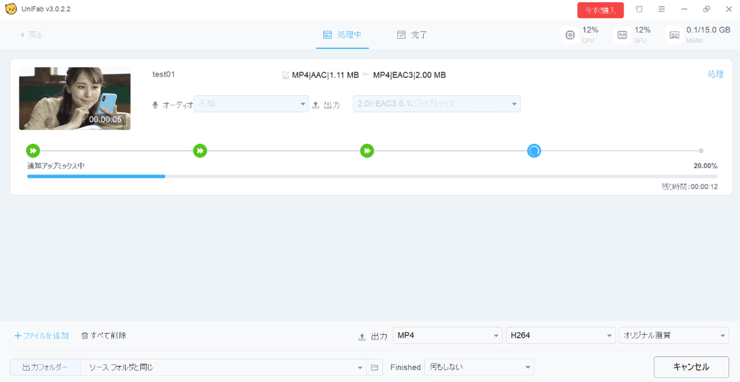Switch to the 完了 tab
The height and width of the screenshot is (382, 740).
412,35
